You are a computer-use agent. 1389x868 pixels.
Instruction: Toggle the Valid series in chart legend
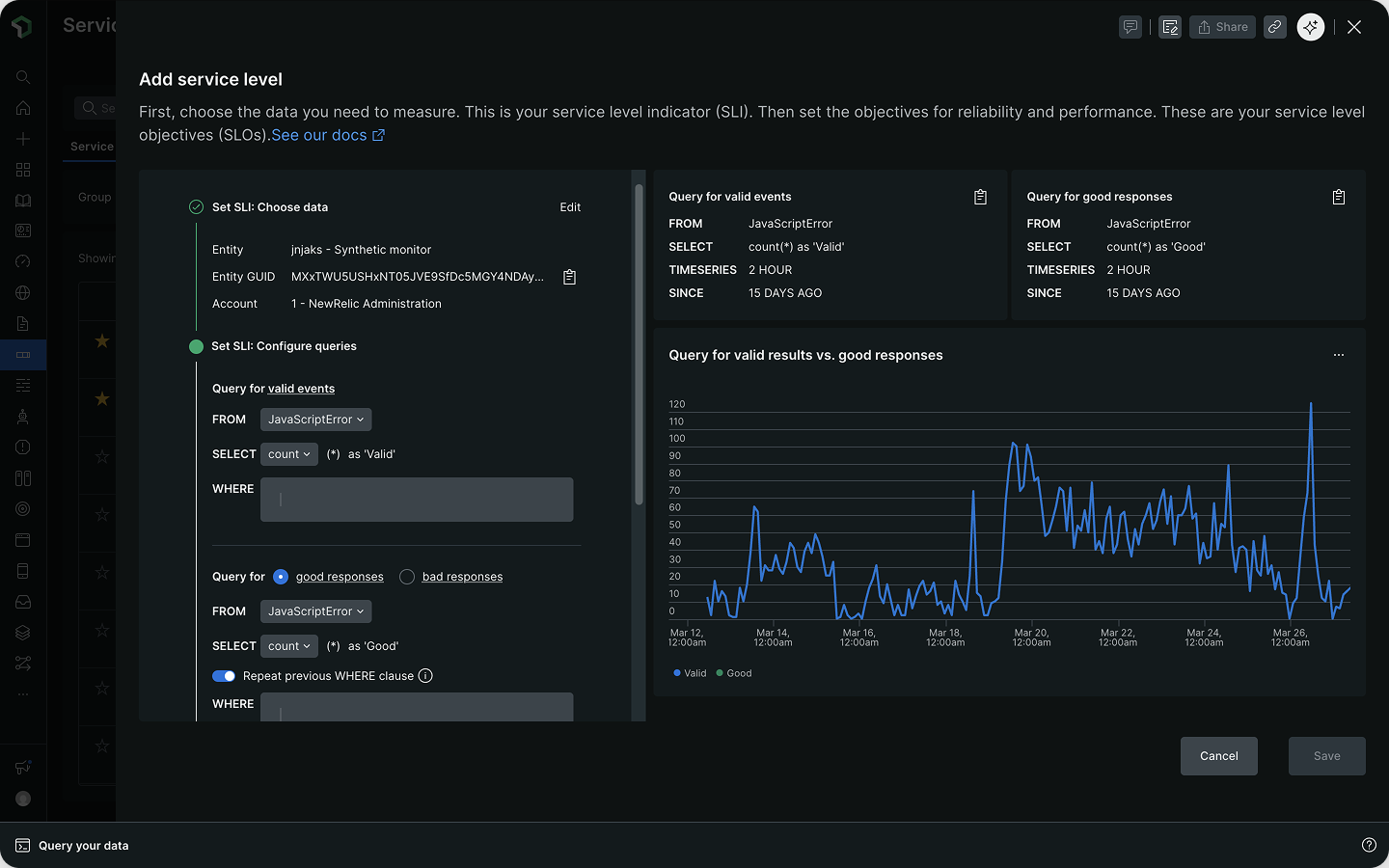(690, 673)
